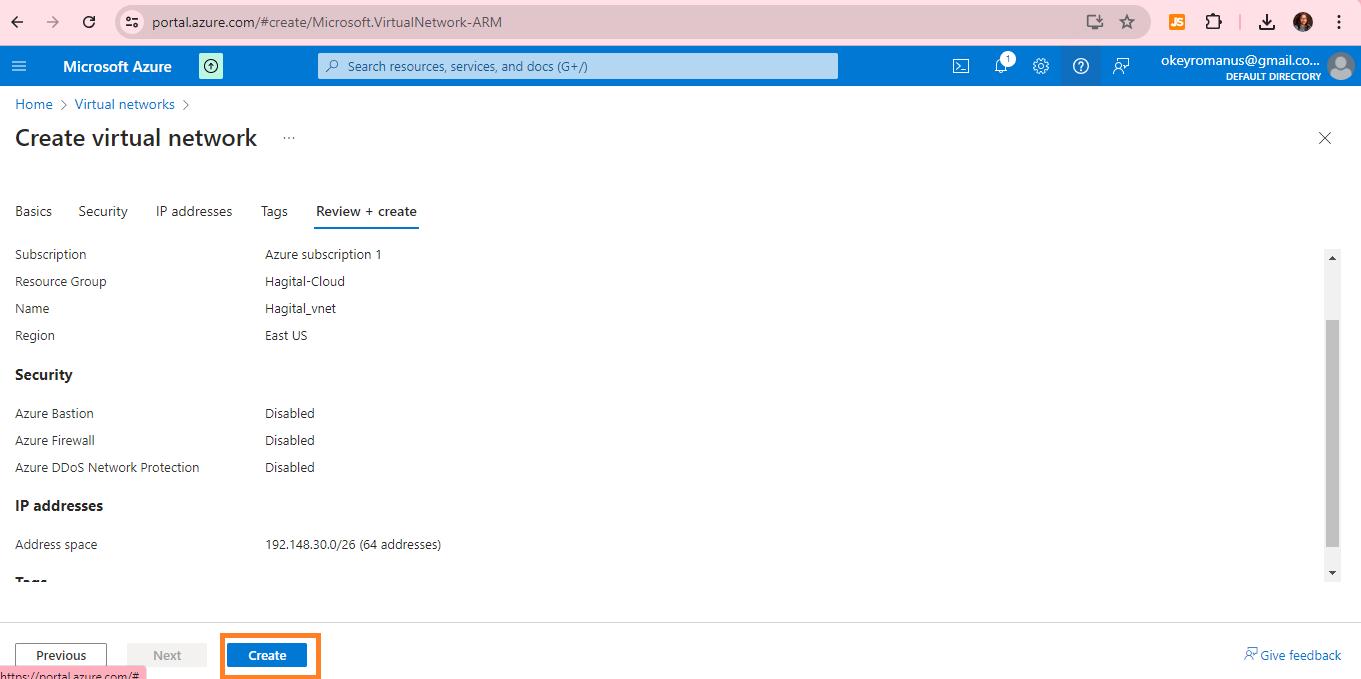Click the site information icon in the address bar

pos(131,21)
